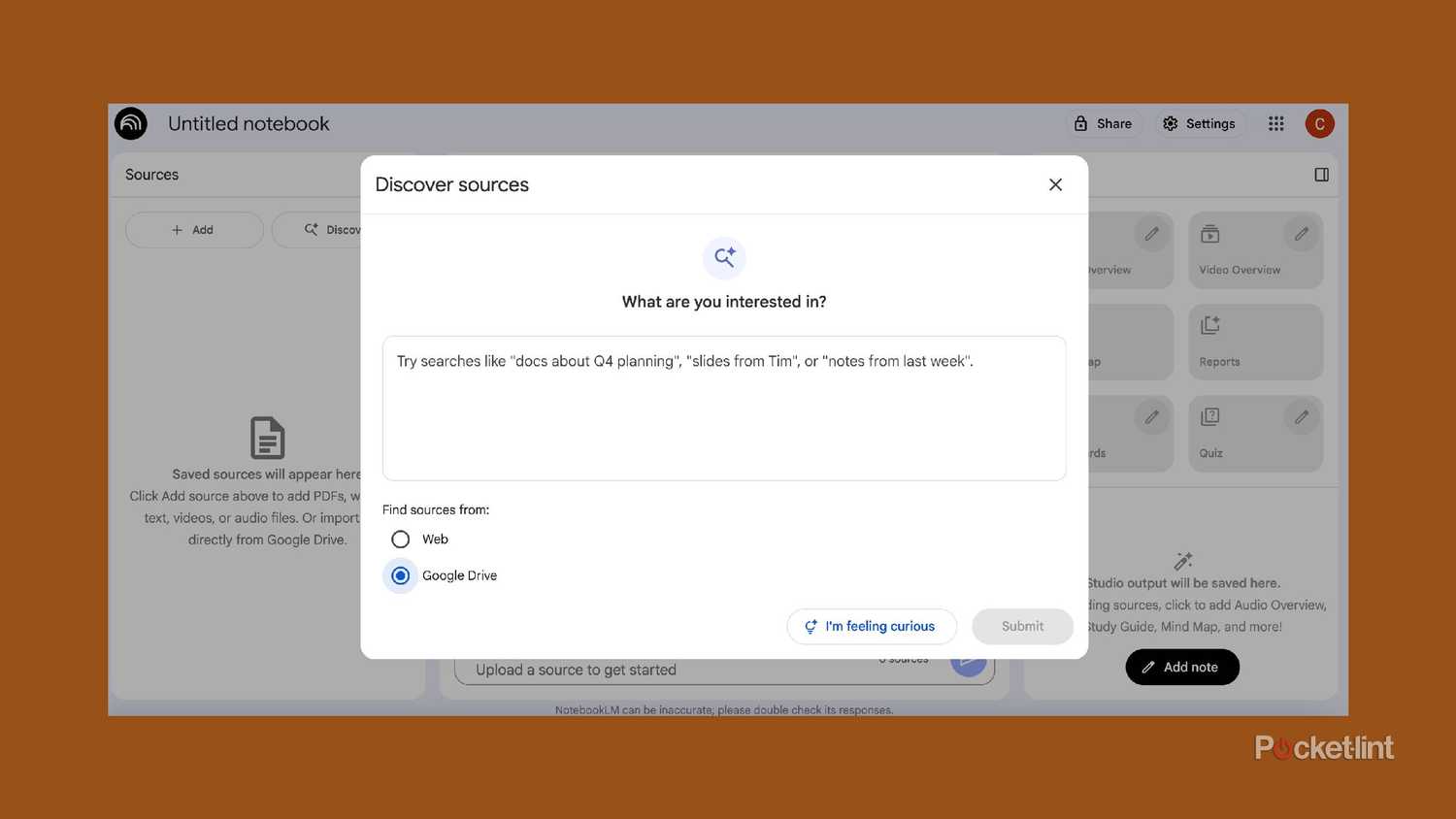Click the search query text box
The image size is (1456, 819).
click(723, 409)
